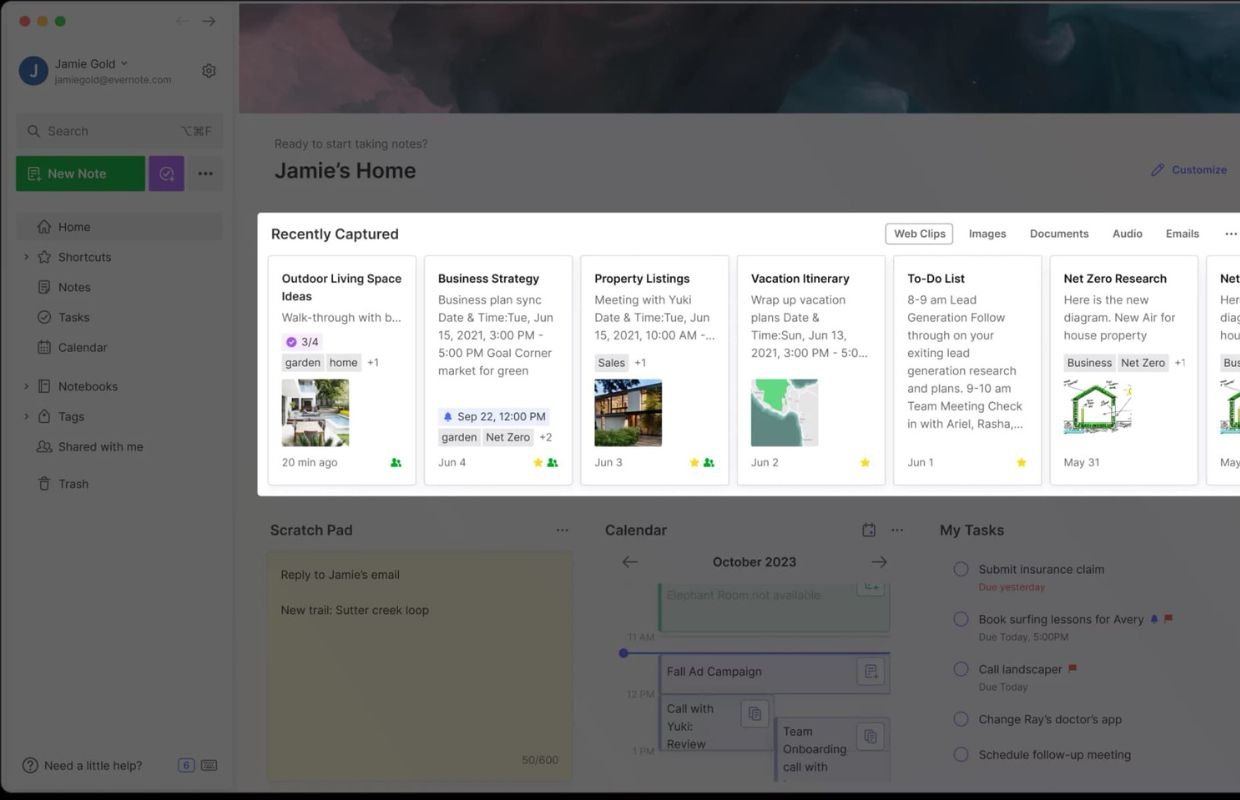Viewport: 1240px width, 800px height.
Task: Check off Schedule follow-up meeting task
Action: click(961, 755)
